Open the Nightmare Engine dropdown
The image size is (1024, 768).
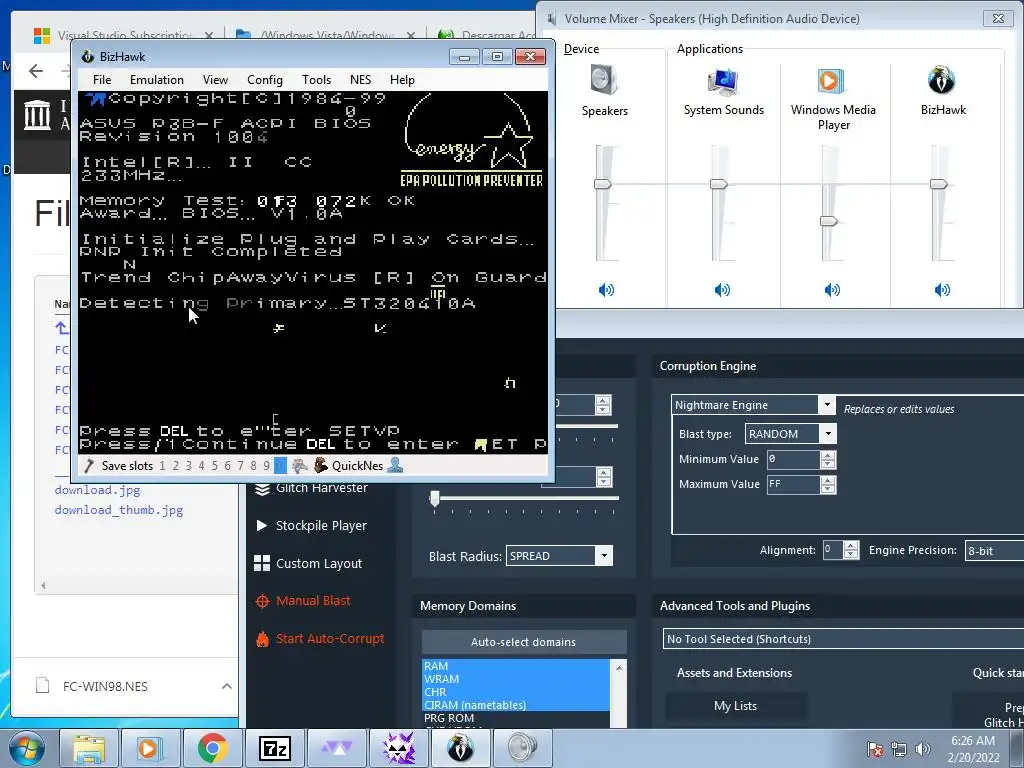pyautogui.click(x=827, y=405)
